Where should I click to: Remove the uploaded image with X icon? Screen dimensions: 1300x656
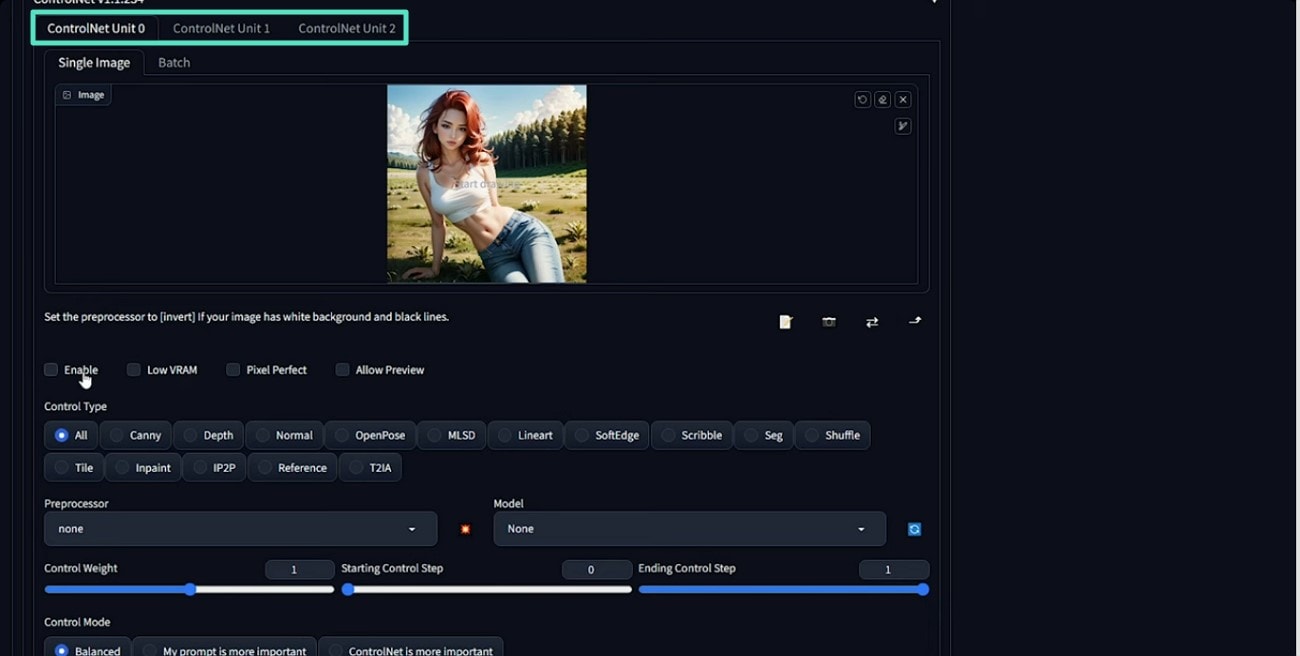903,99
